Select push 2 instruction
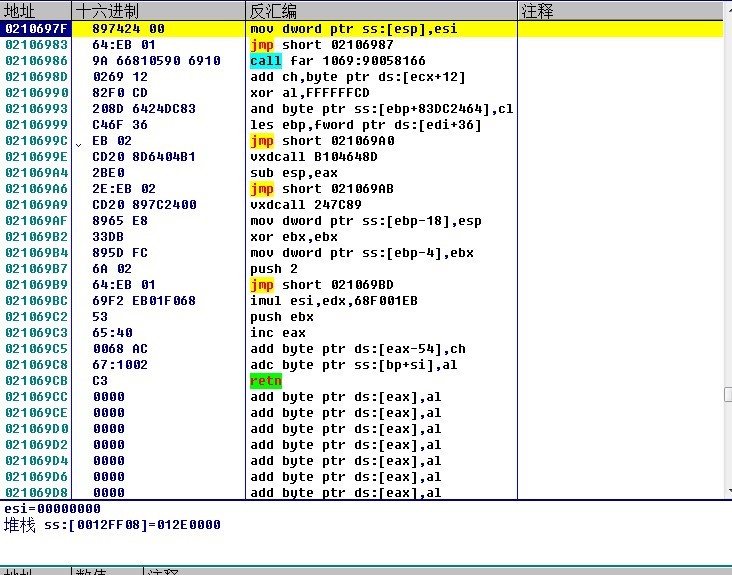Viewport: 732px width, 575px height. click(x=274, y=269)
